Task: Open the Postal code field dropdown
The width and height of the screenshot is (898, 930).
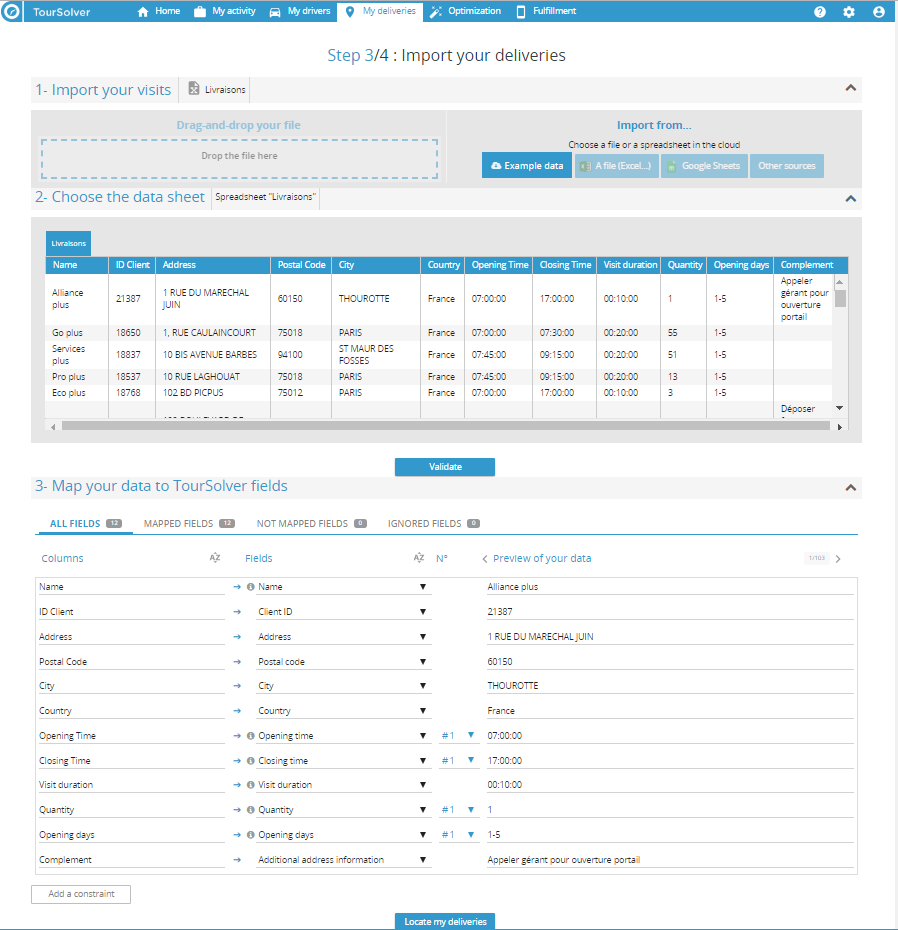Action: pyautogui.click(x=344, y=661)
